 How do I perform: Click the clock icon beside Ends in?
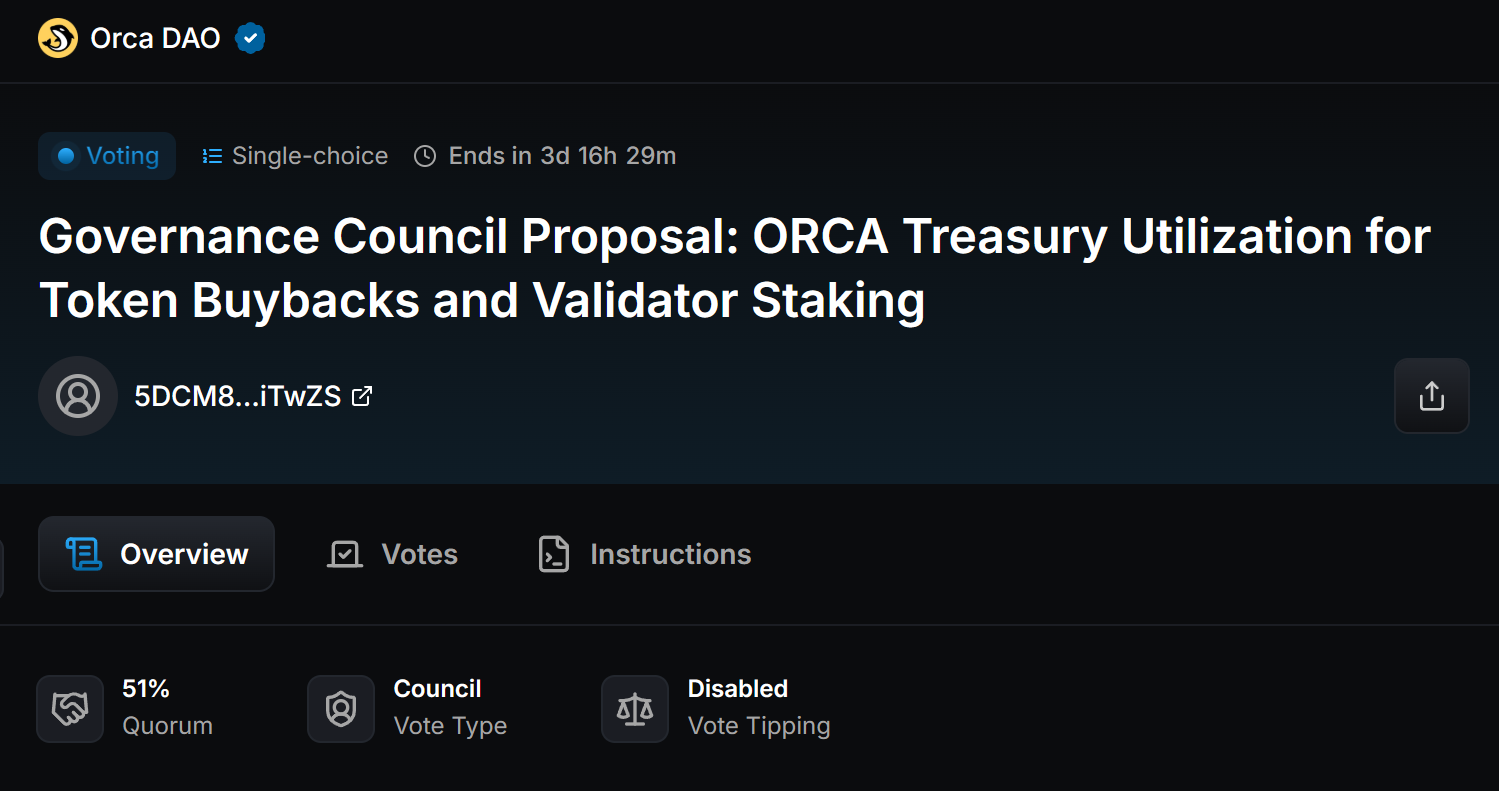point(425,156)
